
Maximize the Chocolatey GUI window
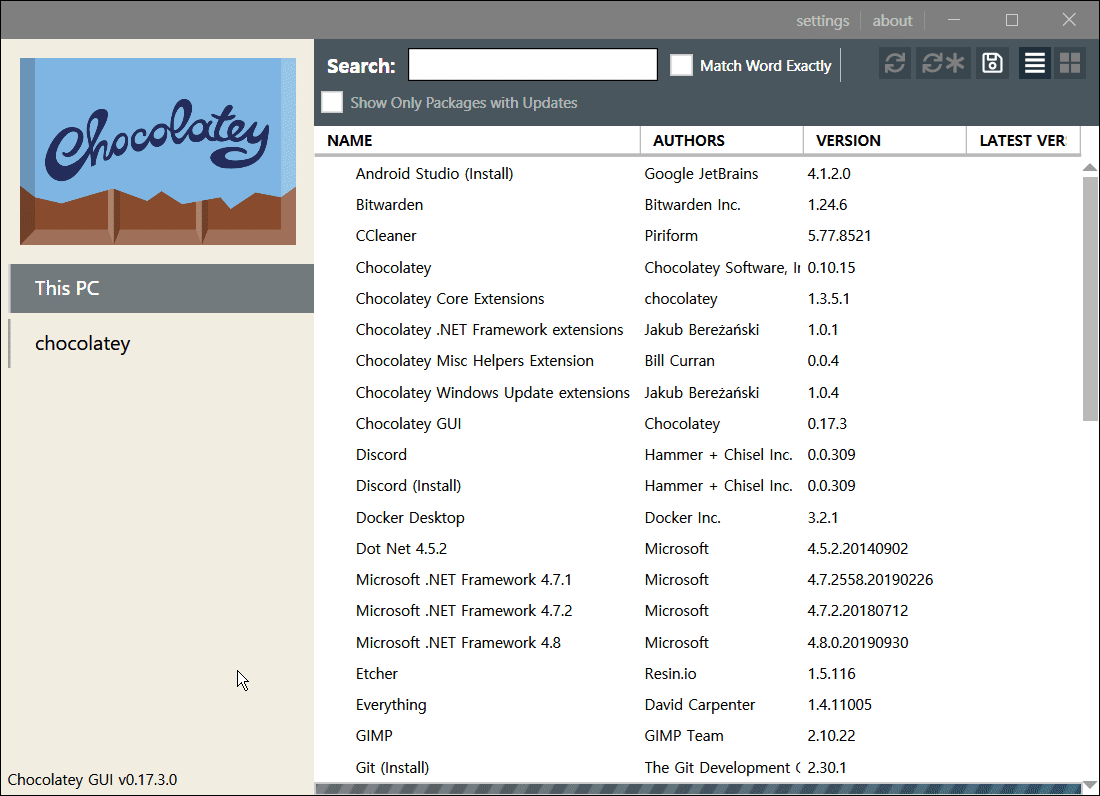[x=1012, y=20]
